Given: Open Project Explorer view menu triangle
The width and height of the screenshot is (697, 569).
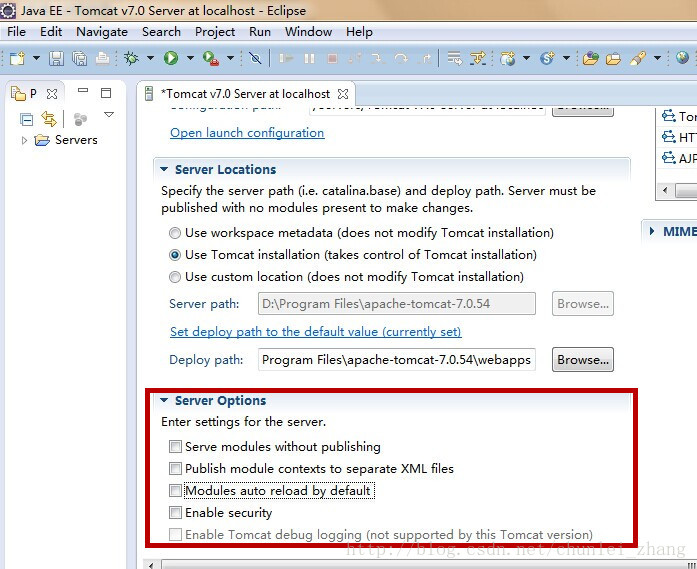Looking at the screenshot, I should (109, 115).
